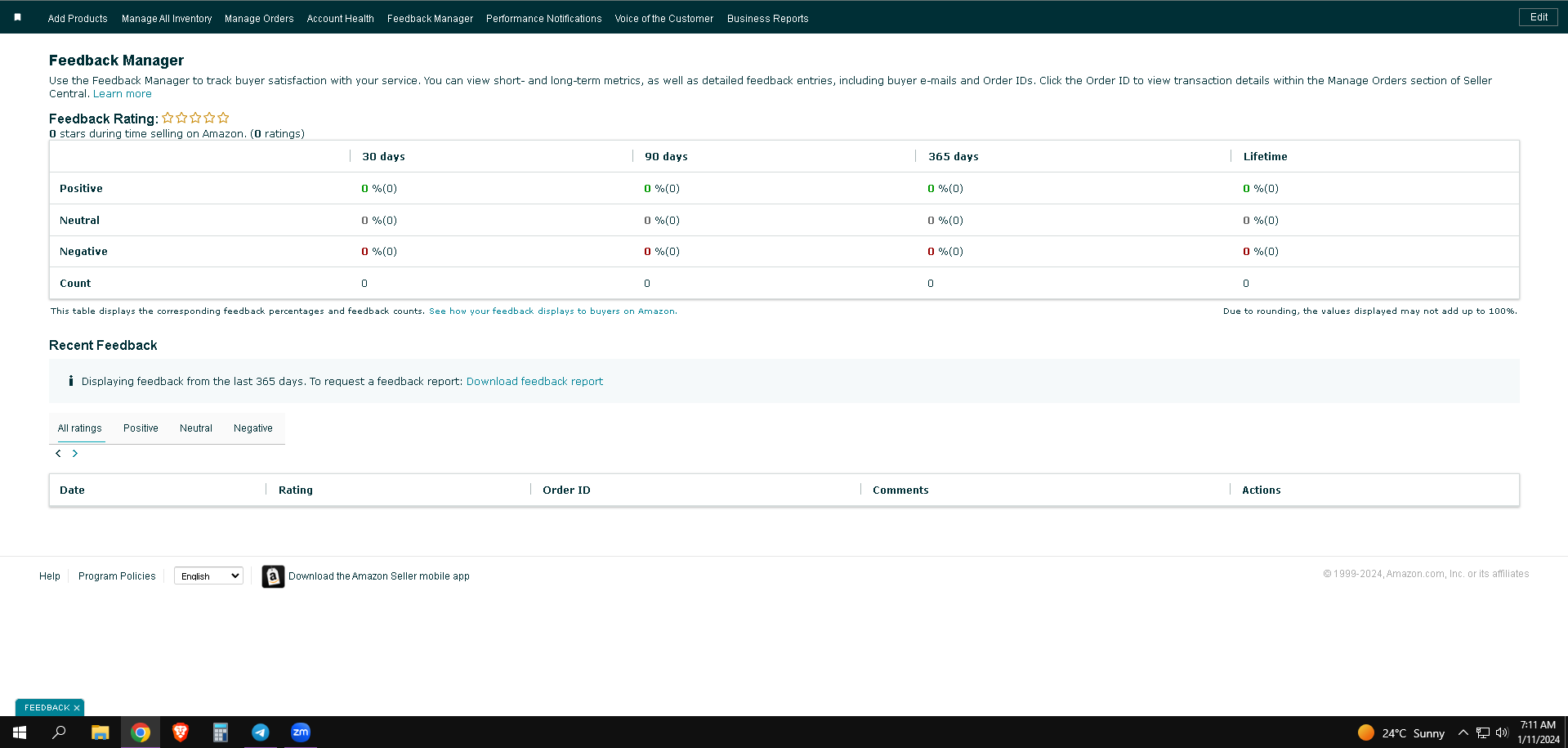Screen dimensions: 1568x748
Task: Switch to Google Chrome in taskbar
Action: [x=141, y=732]
